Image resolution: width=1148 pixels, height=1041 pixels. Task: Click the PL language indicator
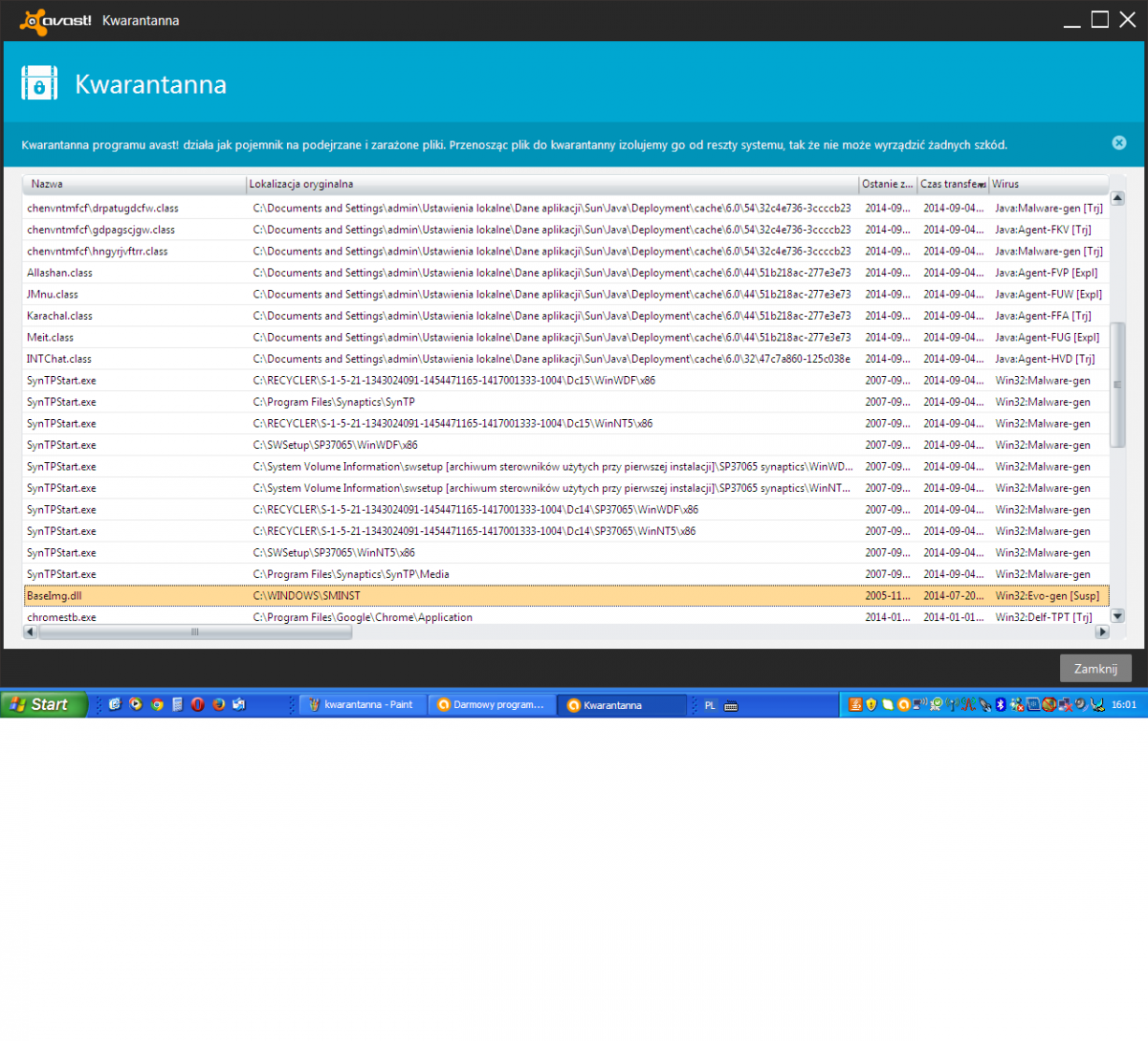click(710, 705)
